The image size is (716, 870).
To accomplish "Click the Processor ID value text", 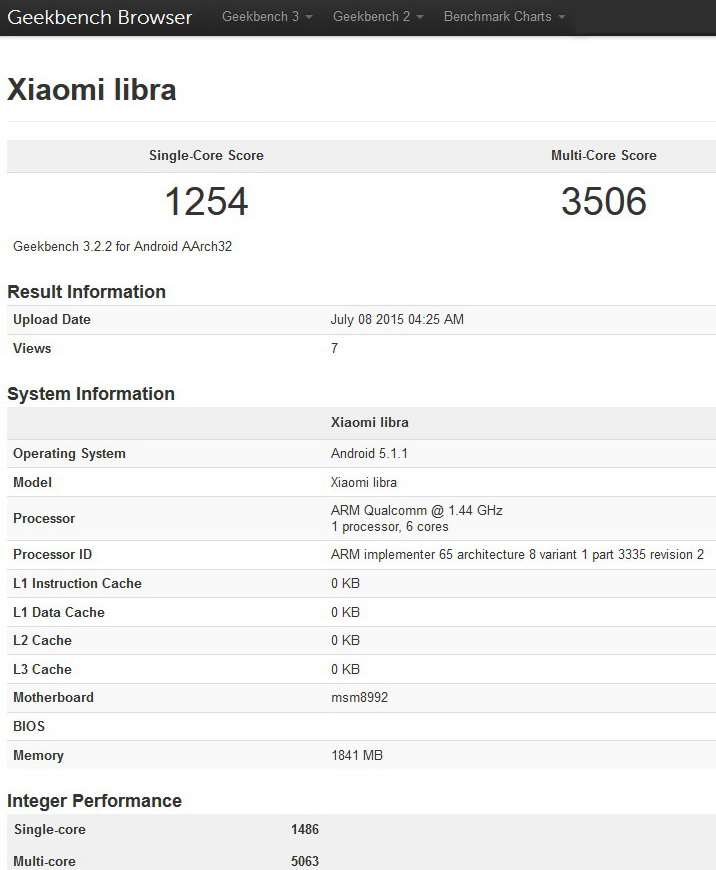I will click(x=517, y=554).
